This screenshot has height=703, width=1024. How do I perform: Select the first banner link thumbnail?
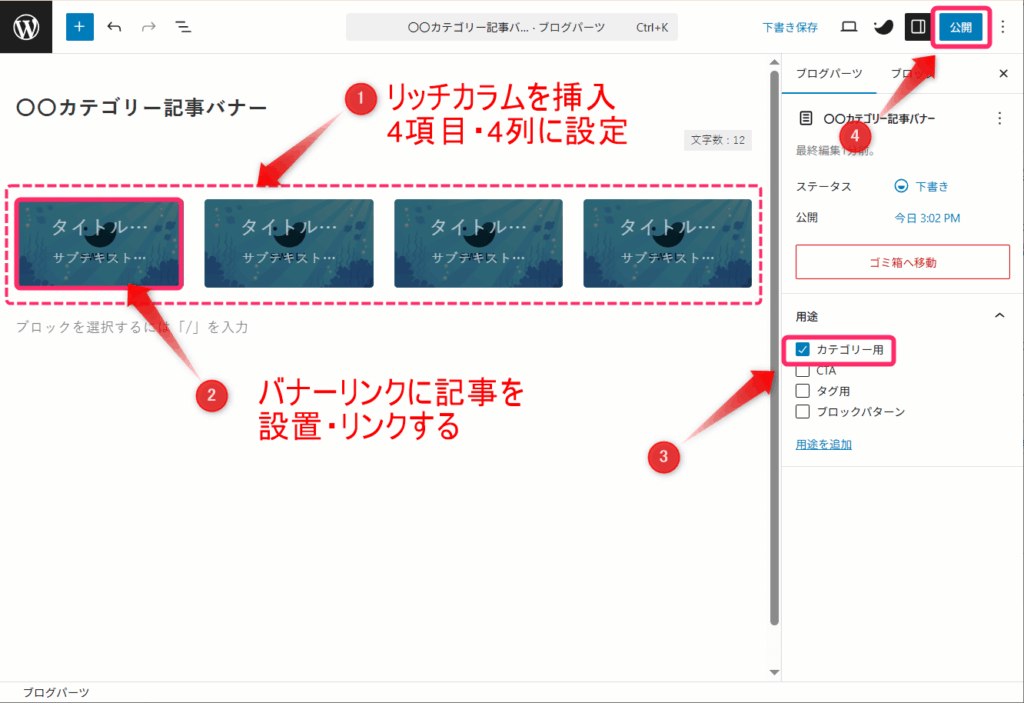coord(99,244)
